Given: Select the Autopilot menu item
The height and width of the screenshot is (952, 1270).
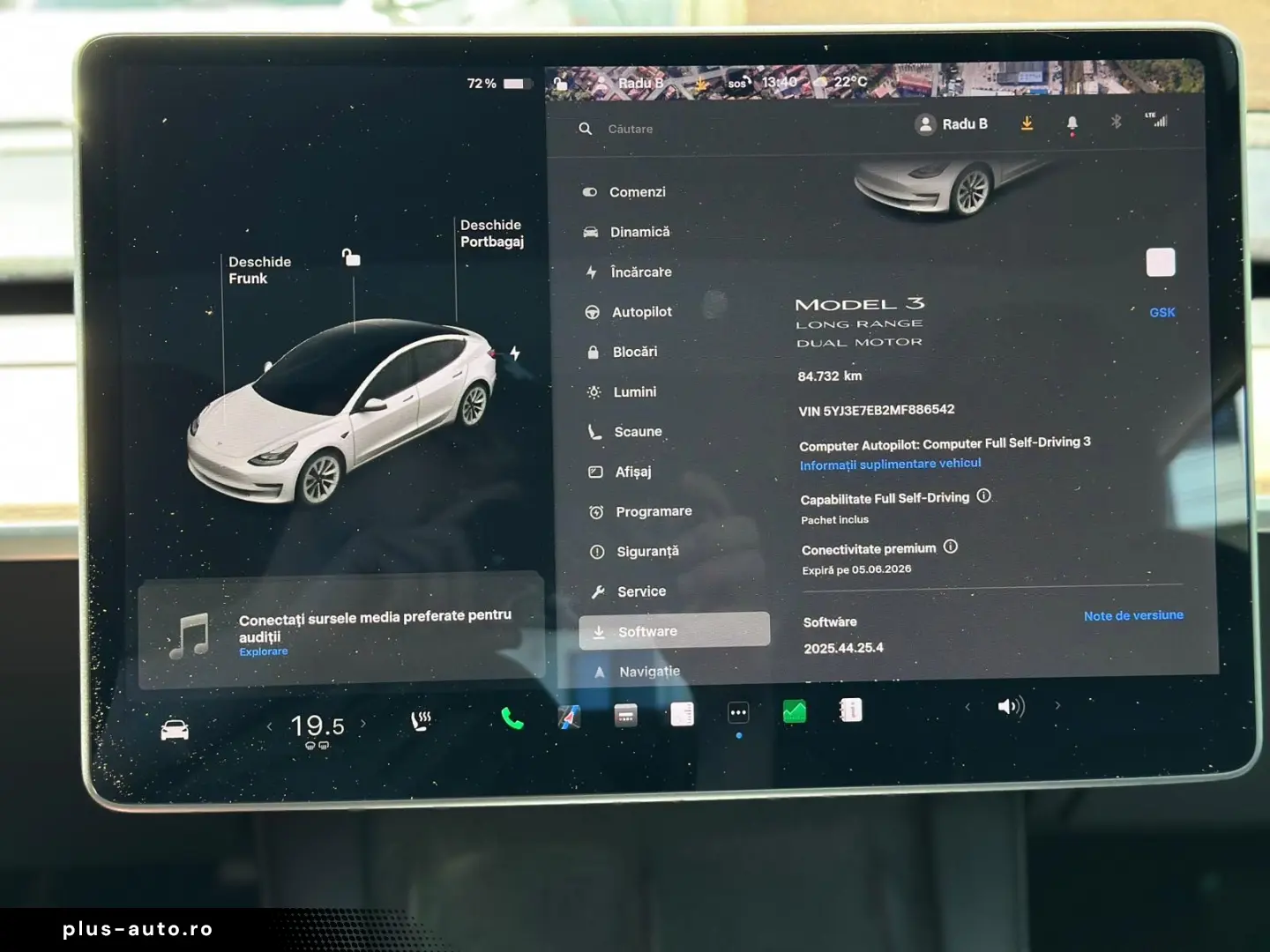Looking at the screenshot, I should point(629,312).
